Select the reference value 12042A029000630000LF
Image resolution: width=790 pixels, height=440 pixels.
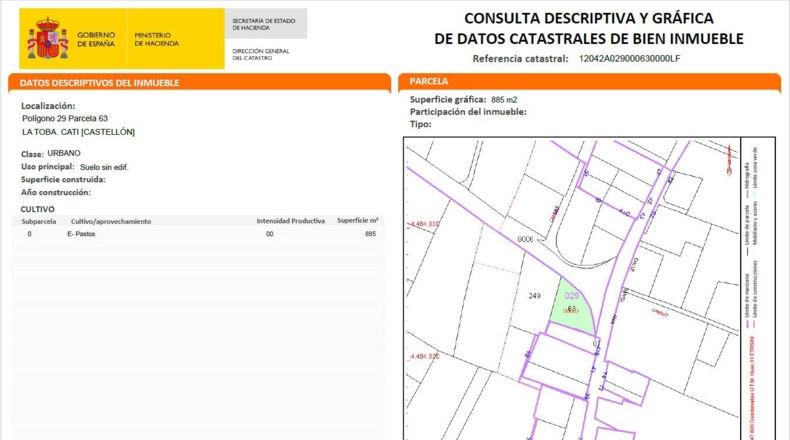629,58
